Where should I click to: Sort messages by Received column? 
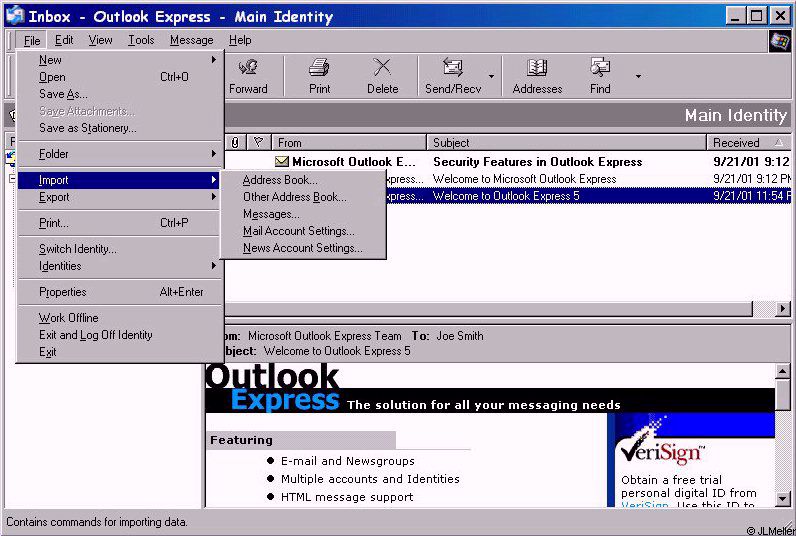[x=749, y=143]
